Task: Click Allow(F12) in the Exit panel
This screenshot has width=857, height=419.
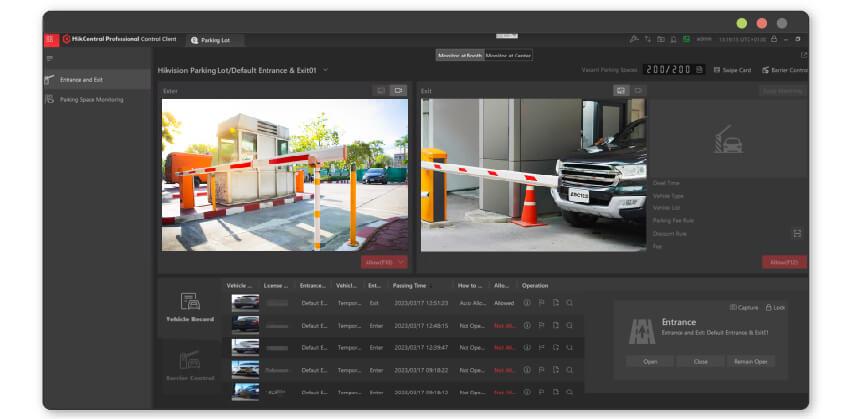Action: [784, 262]
